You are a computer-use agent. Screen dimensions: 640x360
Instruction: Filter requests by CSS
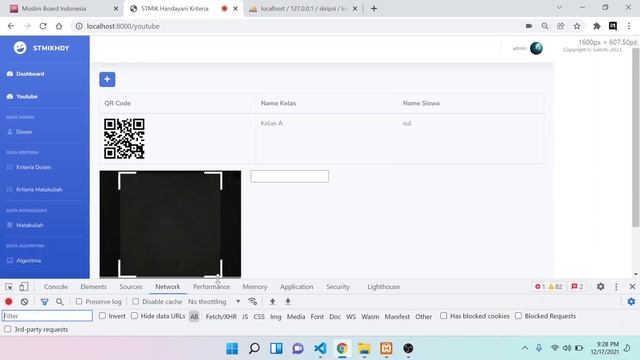click(x=259, y=316)
